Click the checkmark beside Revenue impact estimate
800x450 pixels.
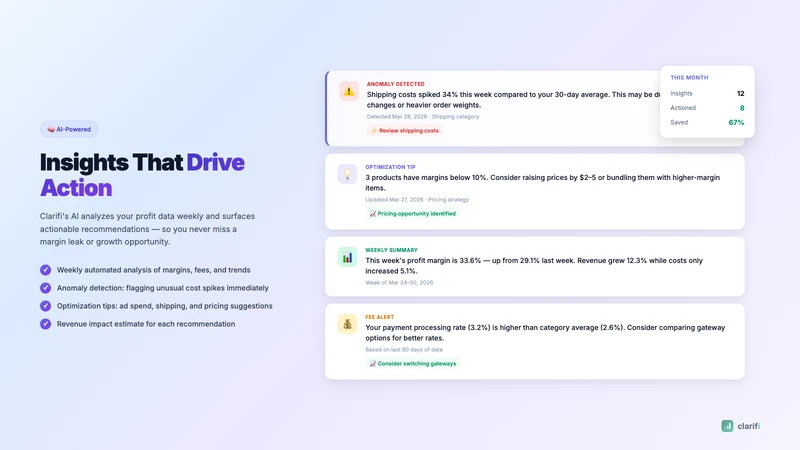pyautogui.click(x=45, y=324)
